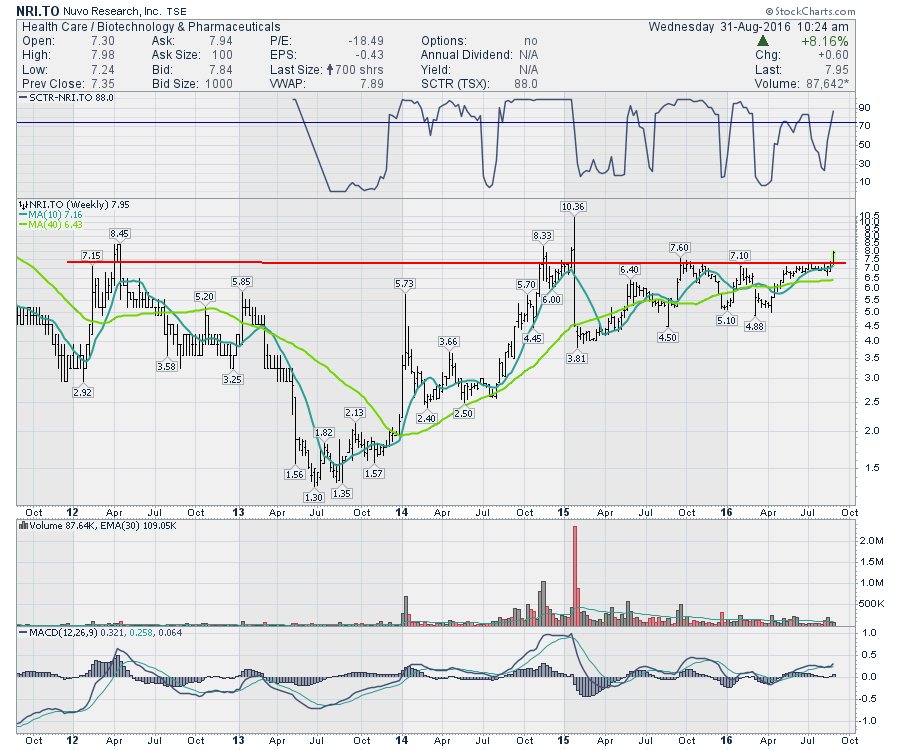Click the 5.73 price spike label
Screen dimensions: 900x750
[405, 284]
